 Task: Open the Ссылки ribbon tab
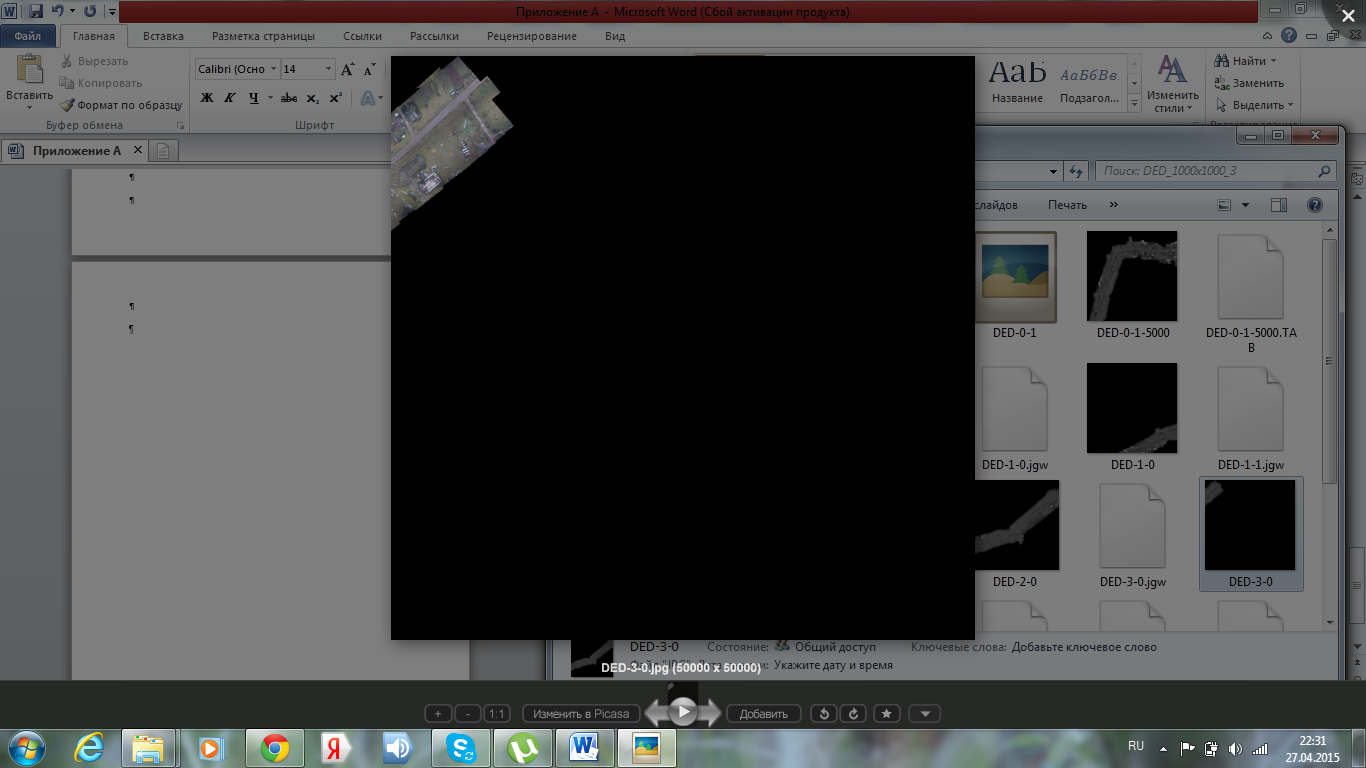(x=362, y=36)
